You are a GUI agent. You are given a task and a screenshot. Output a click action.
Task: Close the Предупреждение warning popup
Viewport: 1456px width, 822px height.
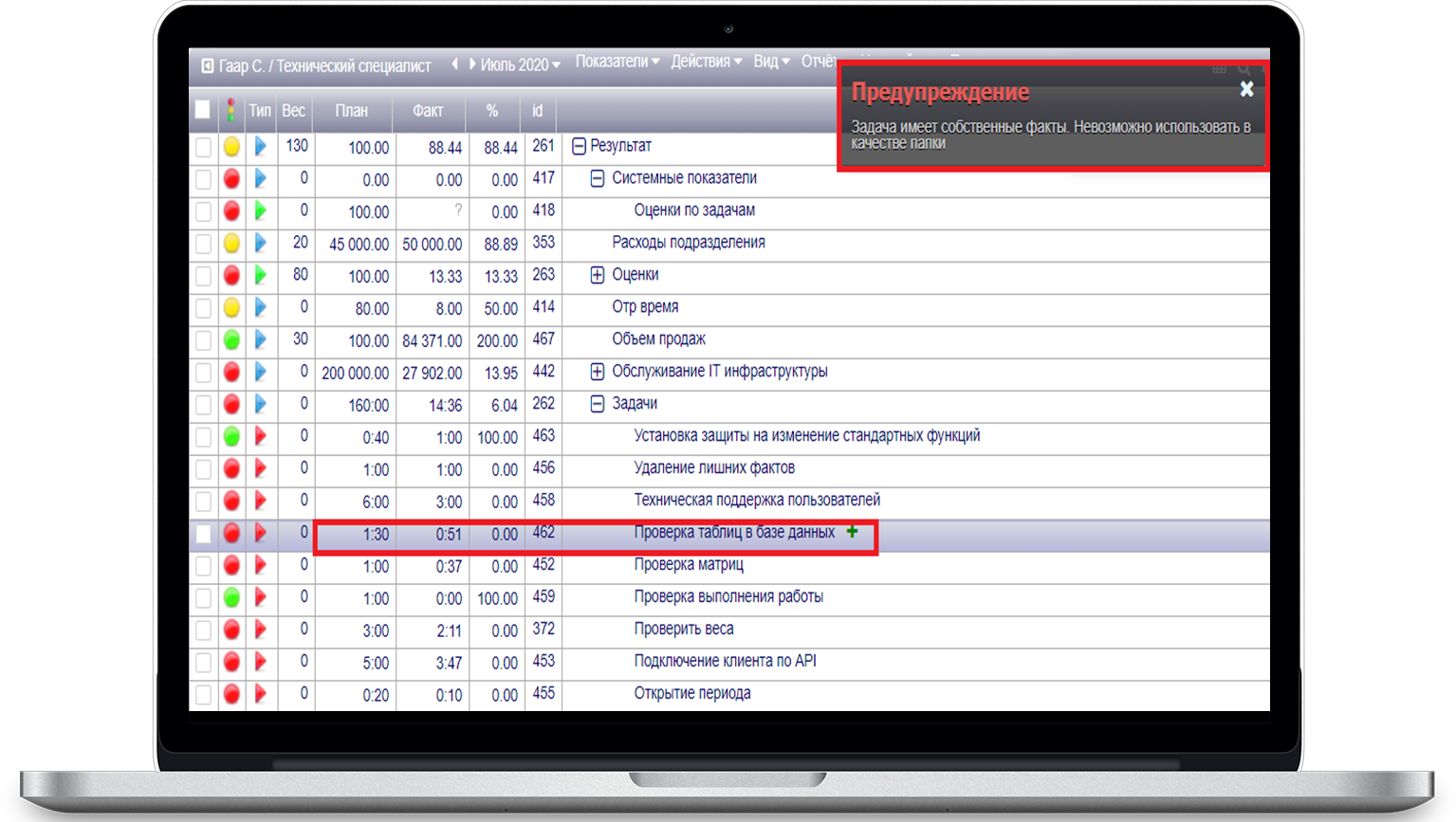point(1246,89)
